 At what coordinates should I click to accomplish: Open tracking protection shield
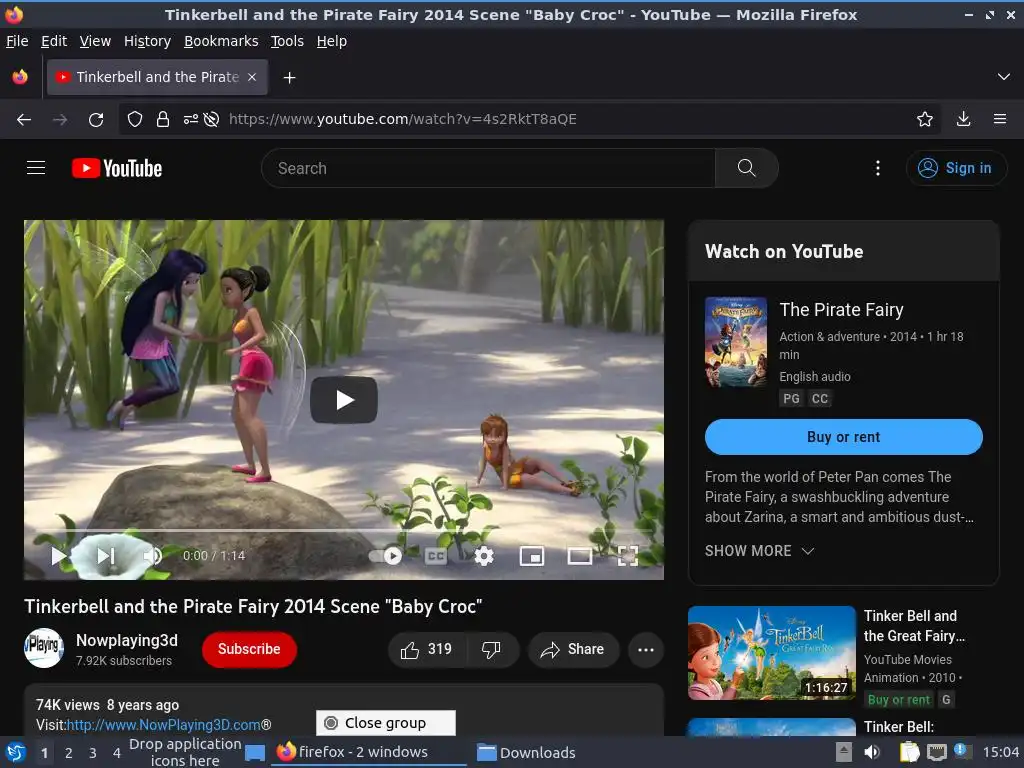135,119
